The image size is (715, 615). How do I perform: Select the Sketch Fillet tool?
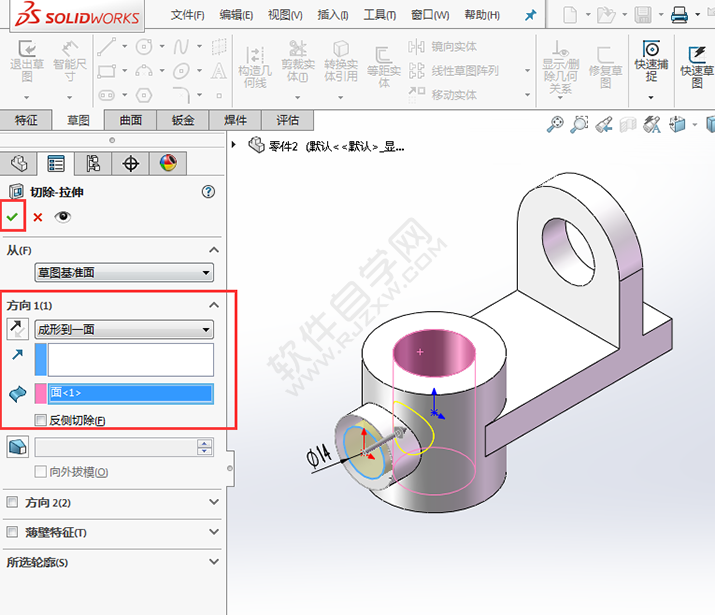click(181, 95)
